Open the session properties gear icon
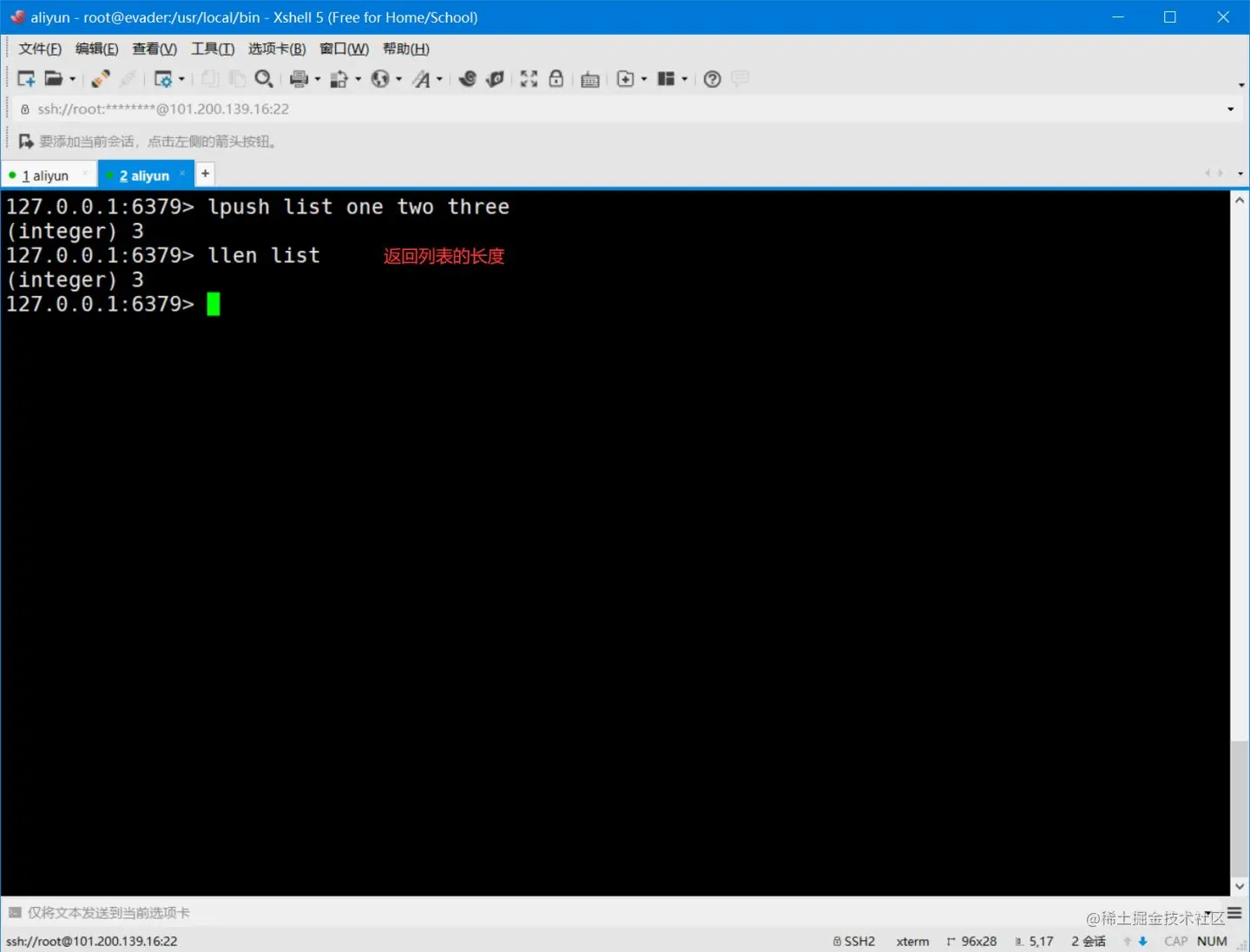The height and width of the screenshot is (952, 1250). [x=162, y=79]
